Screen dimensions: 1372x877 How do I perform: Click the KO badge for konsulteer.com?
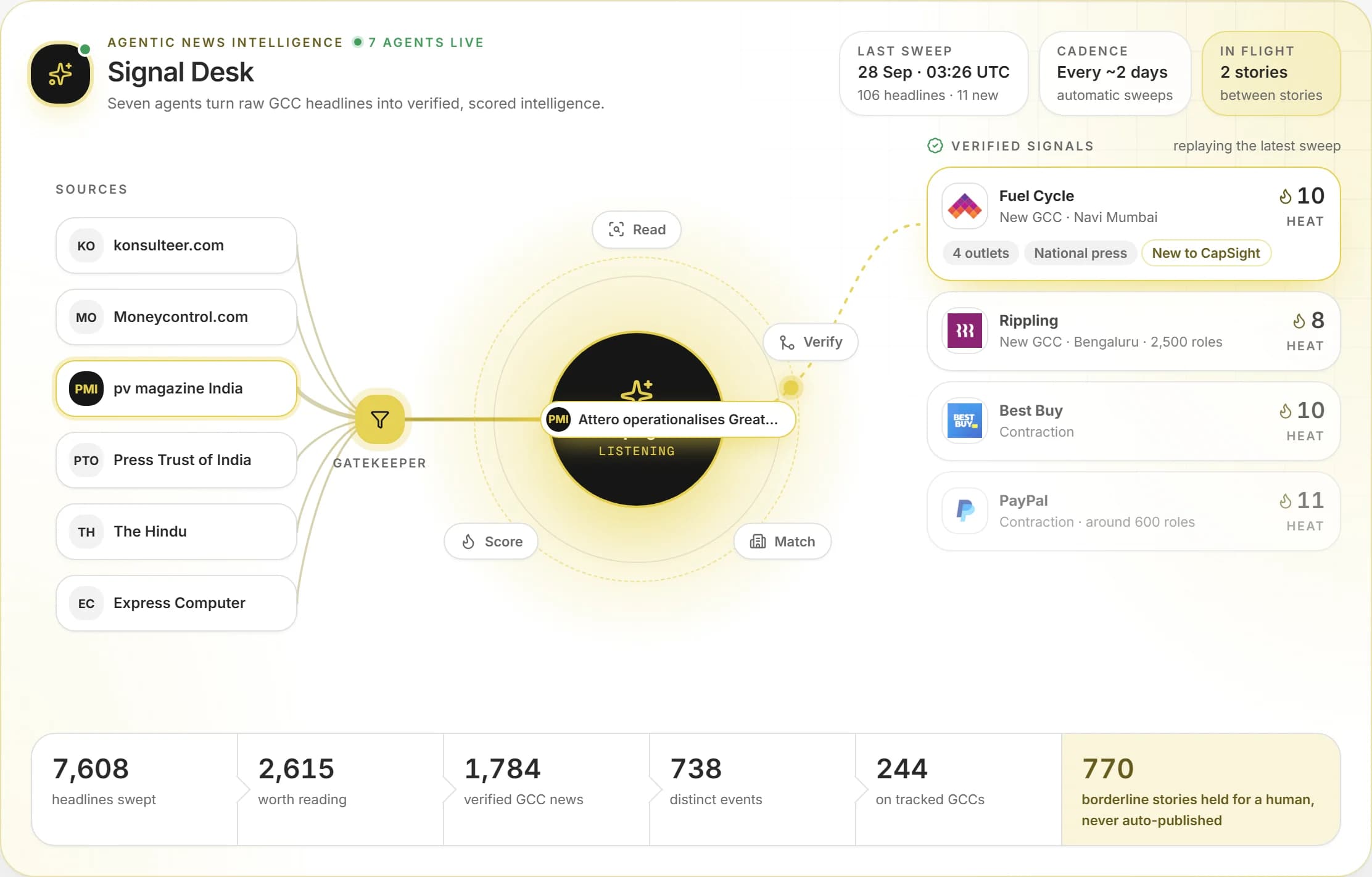click(x=86, y=245)
